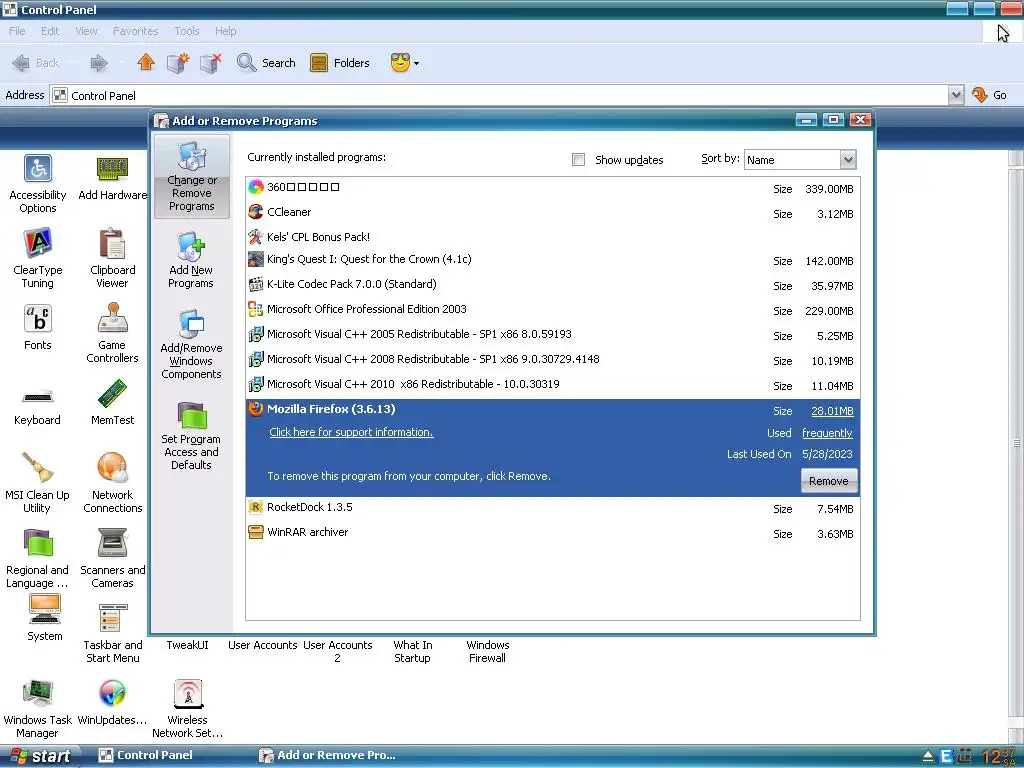Select the 360 program entry
Screen dimensions: 1024x768
553,187
